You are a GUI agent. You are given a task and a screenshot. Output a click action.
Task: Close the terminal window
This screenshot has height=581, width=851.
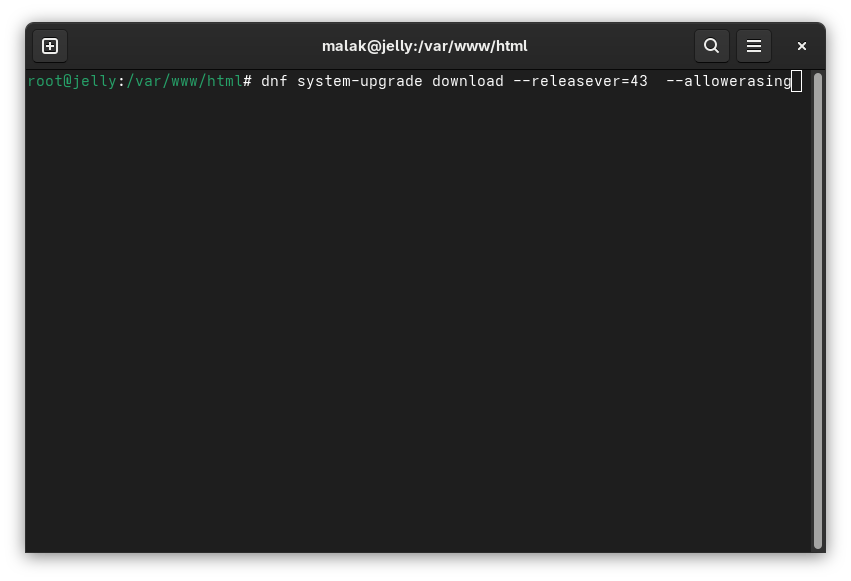801,46
